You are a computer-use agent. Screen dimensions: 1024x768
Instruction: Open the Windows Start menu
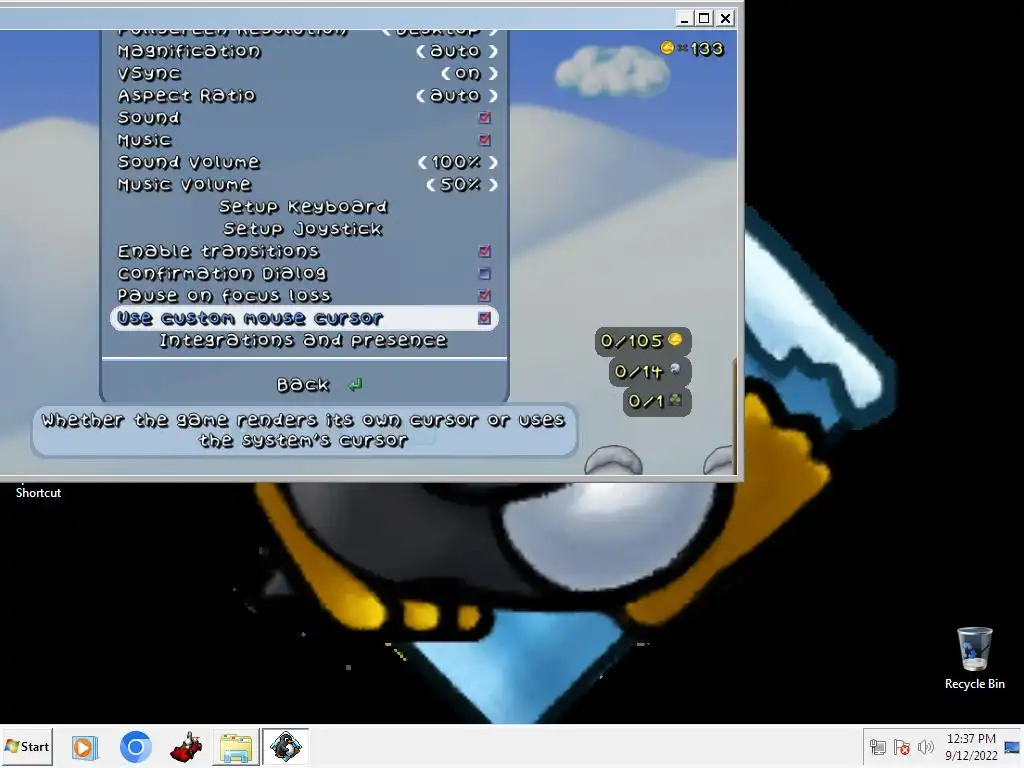point(27,746)
